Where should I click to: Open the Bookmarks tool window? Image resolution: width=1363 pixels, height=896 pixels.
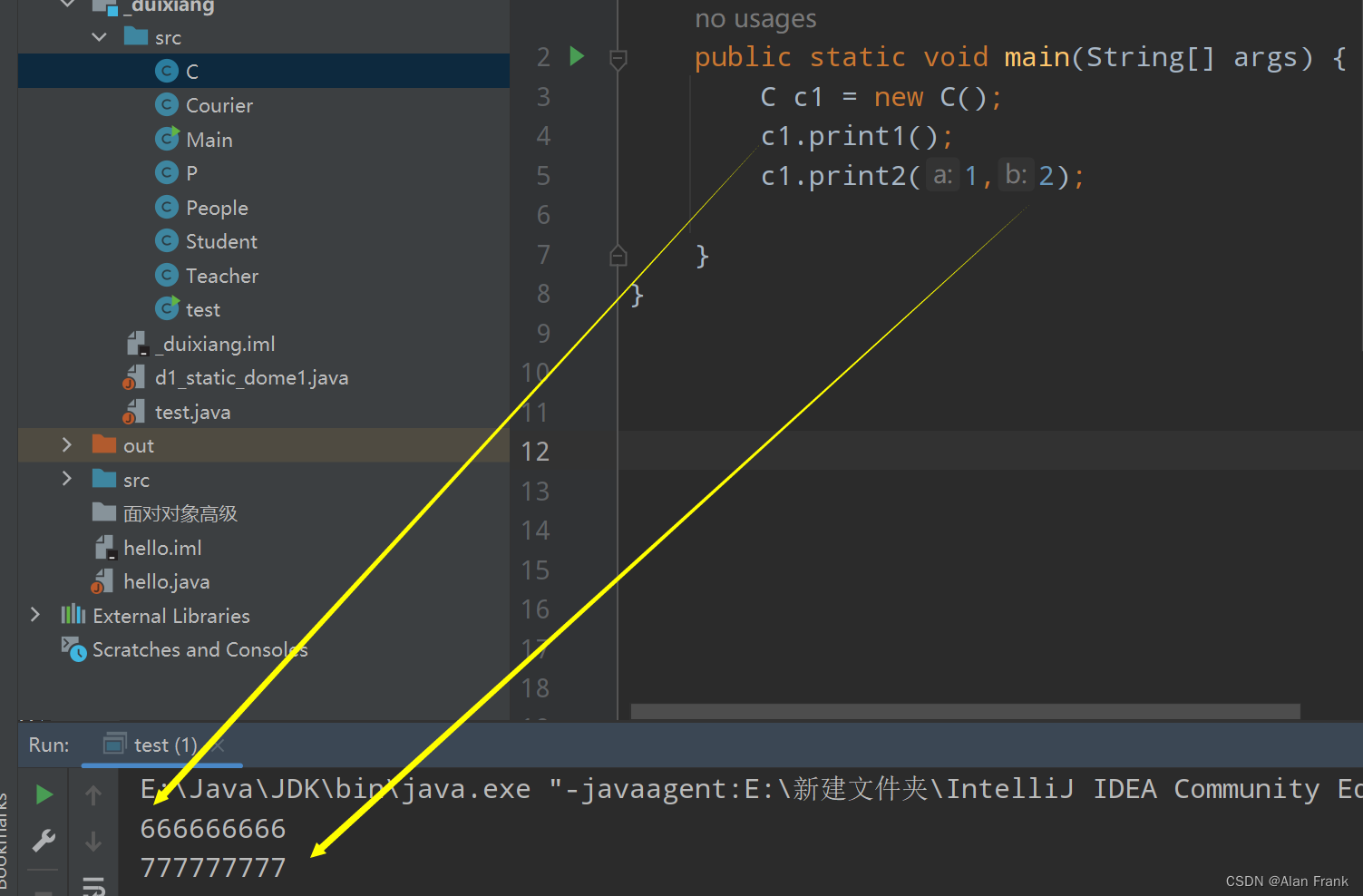click(5, 839)
